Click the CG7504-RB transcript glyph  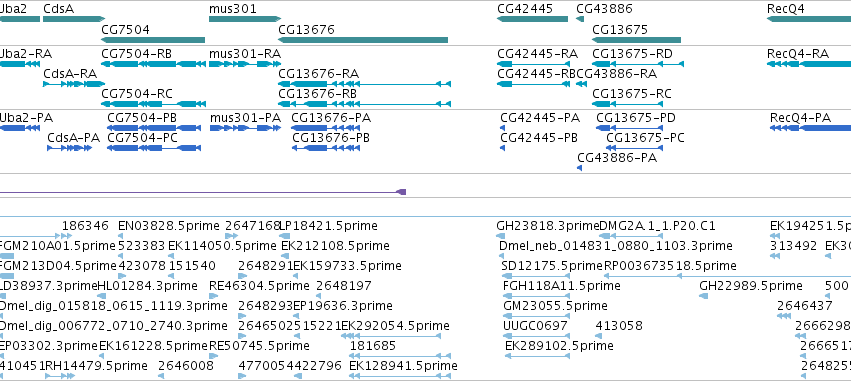(x=154, y=64)
